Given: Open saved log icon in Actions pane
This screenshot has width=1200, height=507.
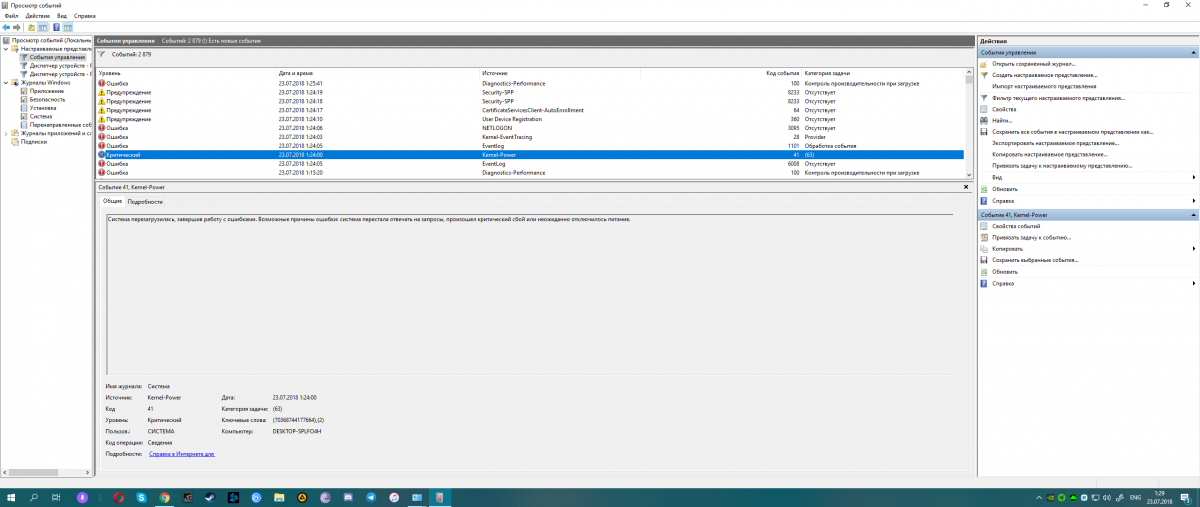Looking at the screenshot, I should (x=984, y=63).
